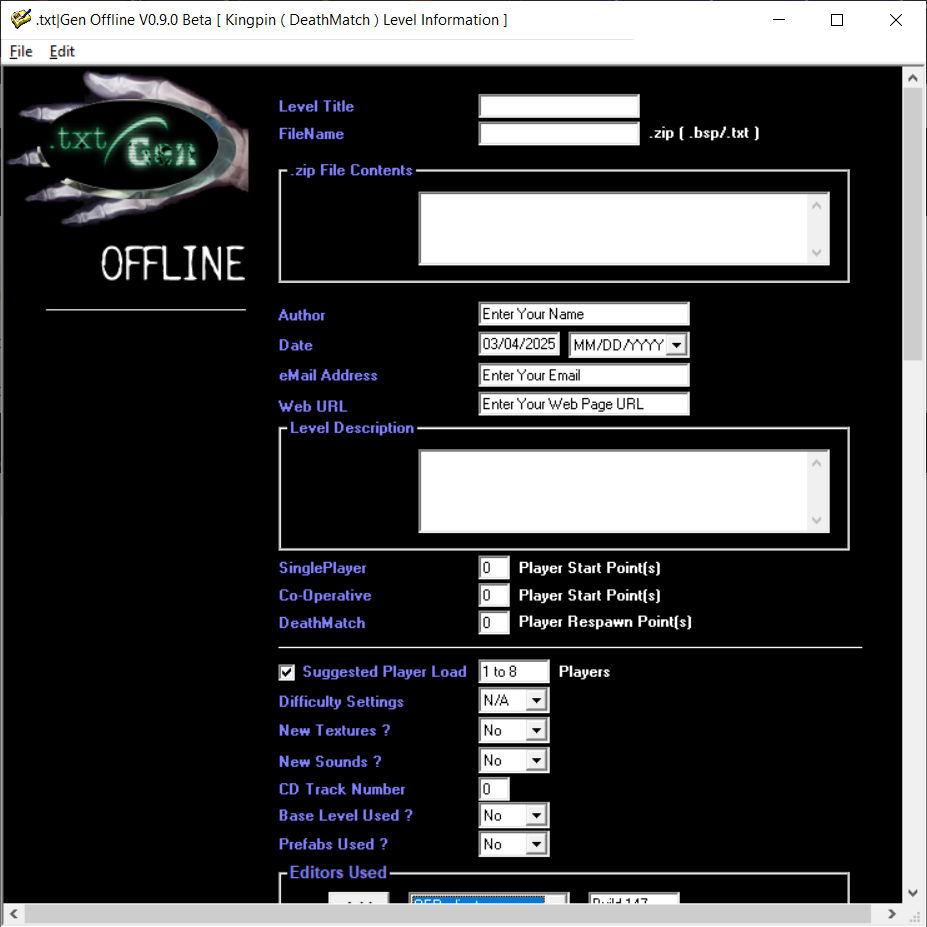Click the app icon in the title bar

coord(20,20)
